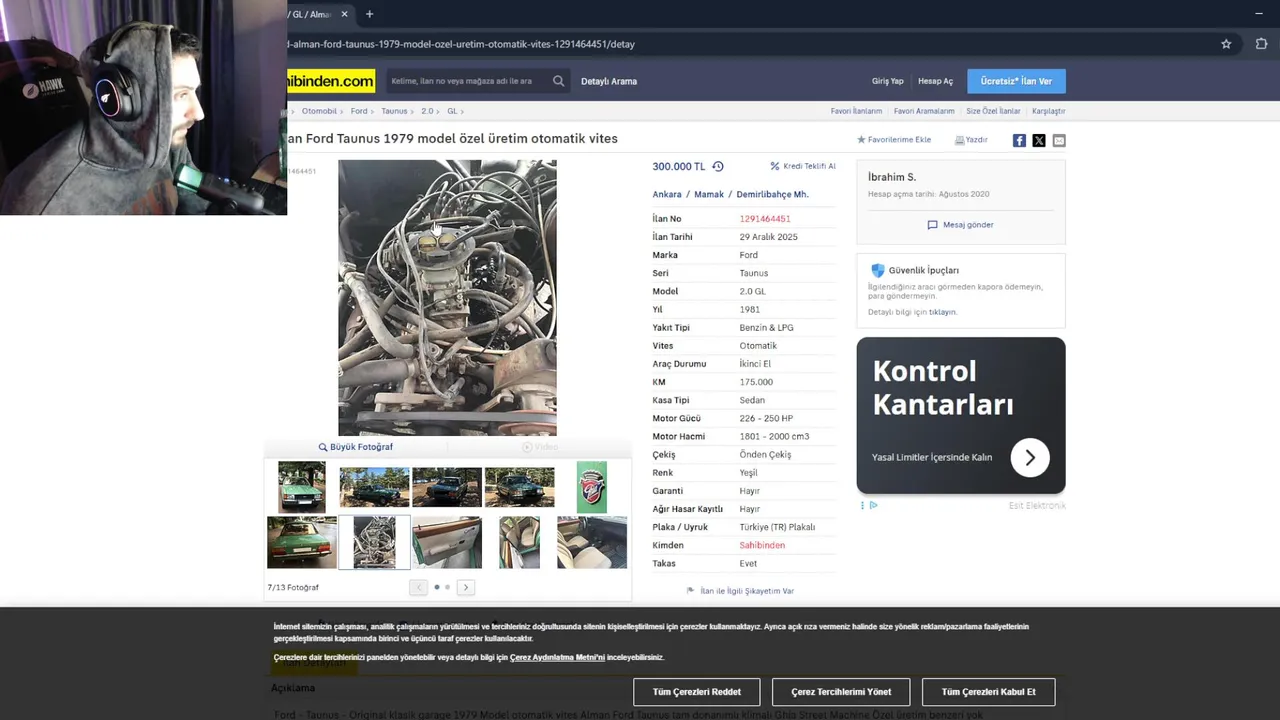Open Detaylı Arama
This screenshot has width=1280, height=720.
point(609,81)
